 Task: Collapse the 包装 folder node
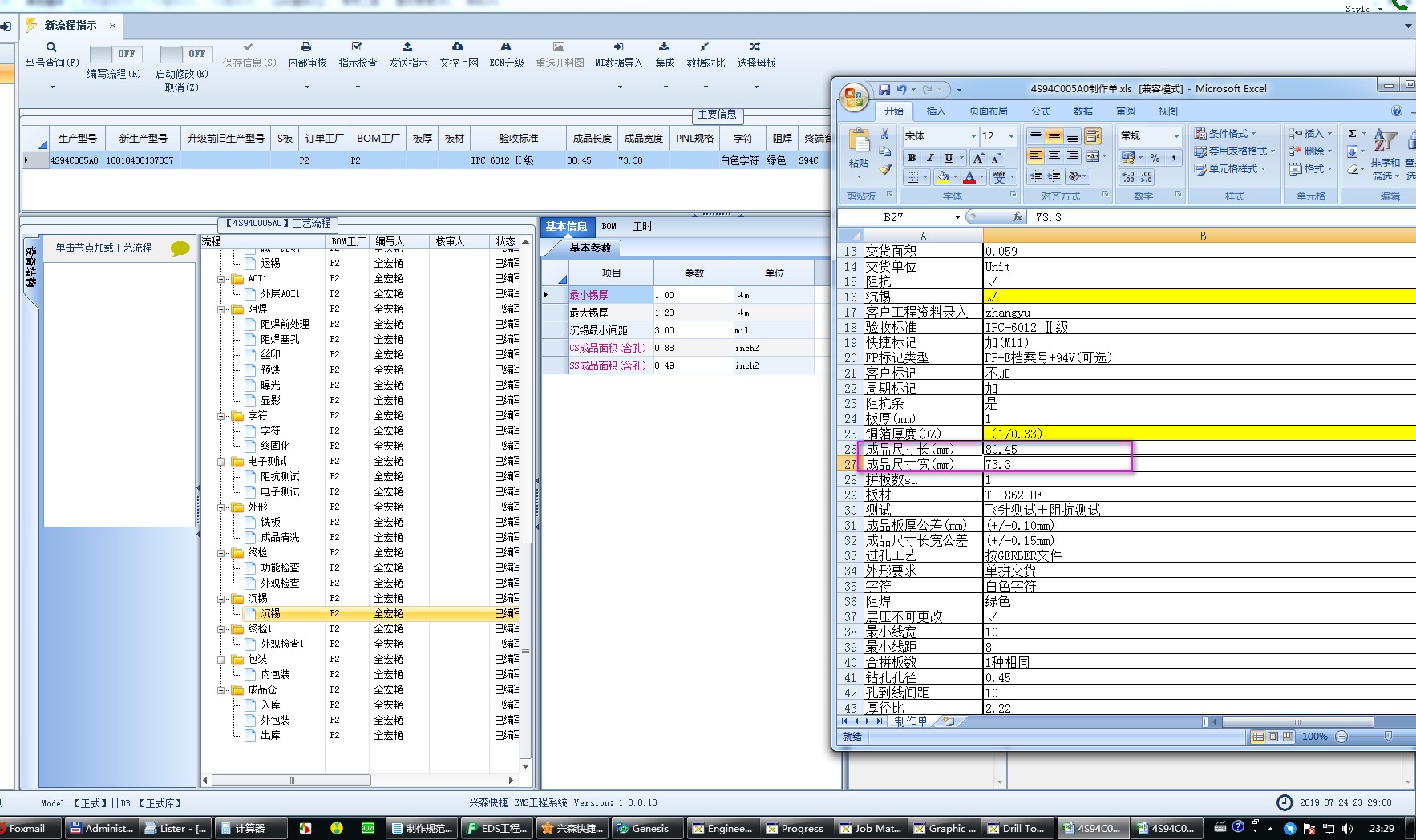coord(222,660)
